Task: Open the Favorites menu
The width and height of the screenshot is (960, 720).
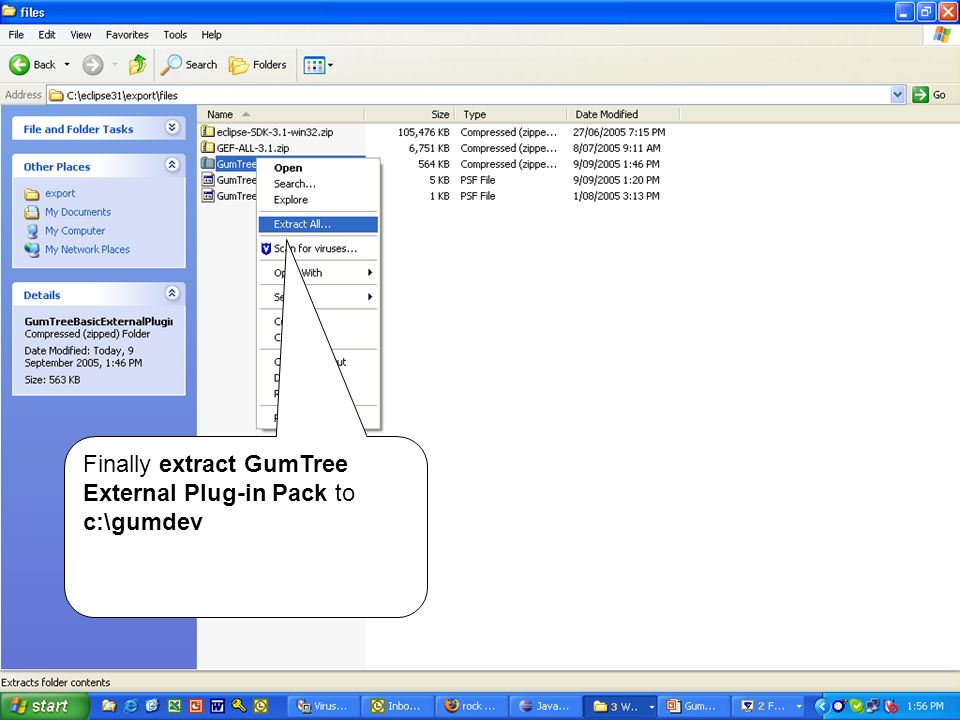Action: pyautogui.click(x=127, y=35)
